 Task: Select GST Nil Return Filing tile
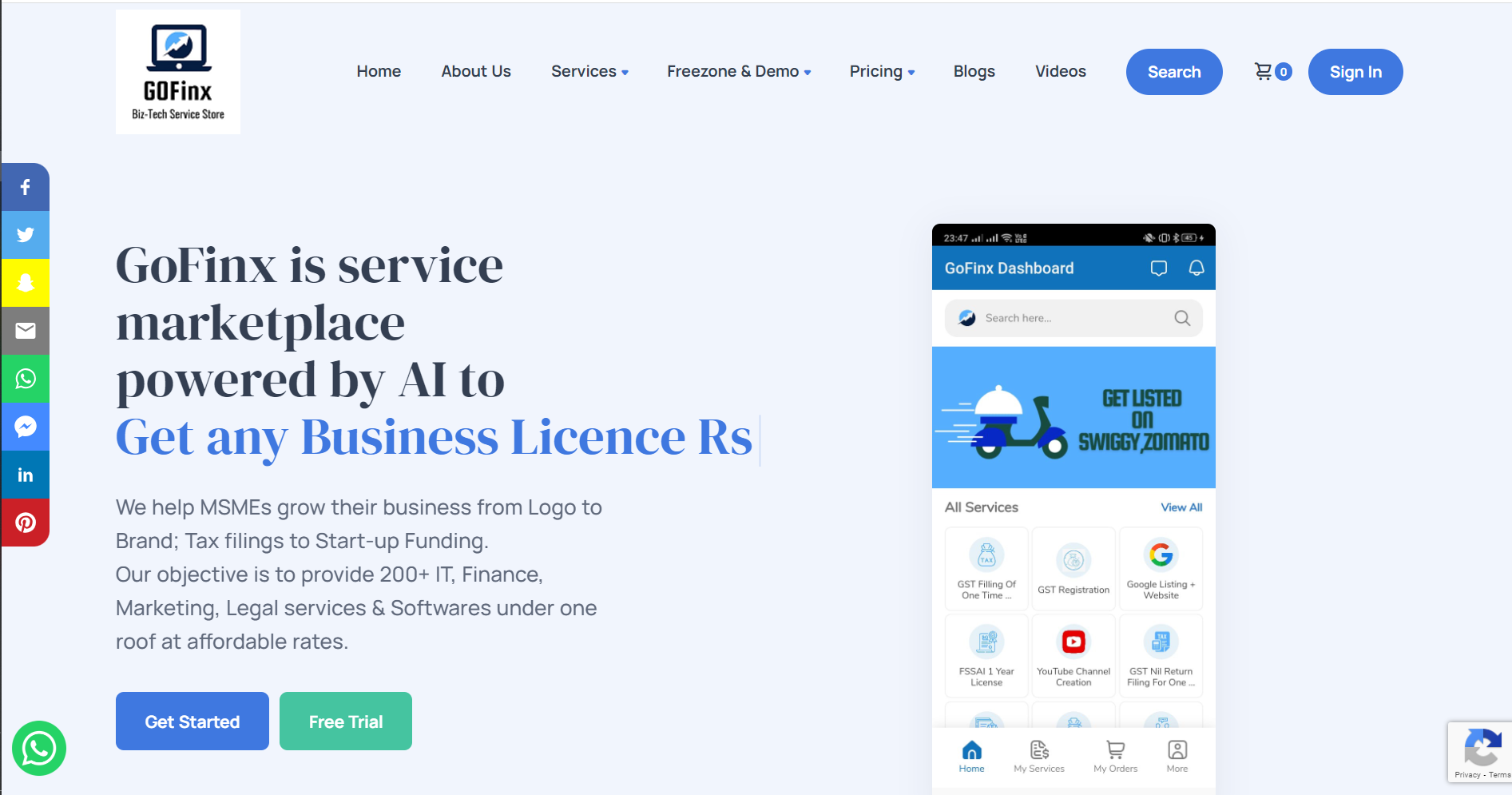click(1161, 656)
